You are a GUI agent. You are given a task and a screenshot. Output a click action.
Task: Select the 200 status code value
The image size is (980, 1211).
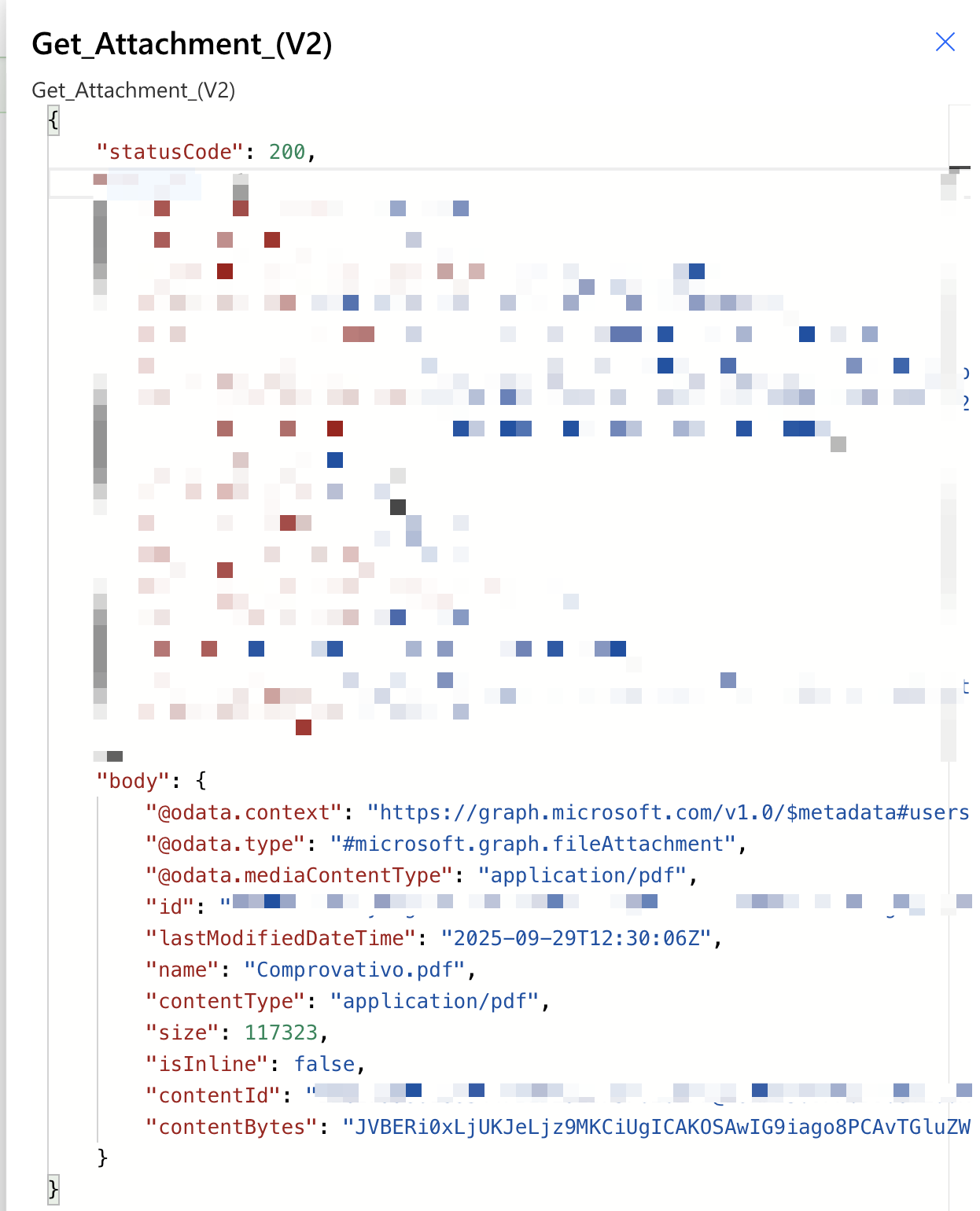click(287, 152)
